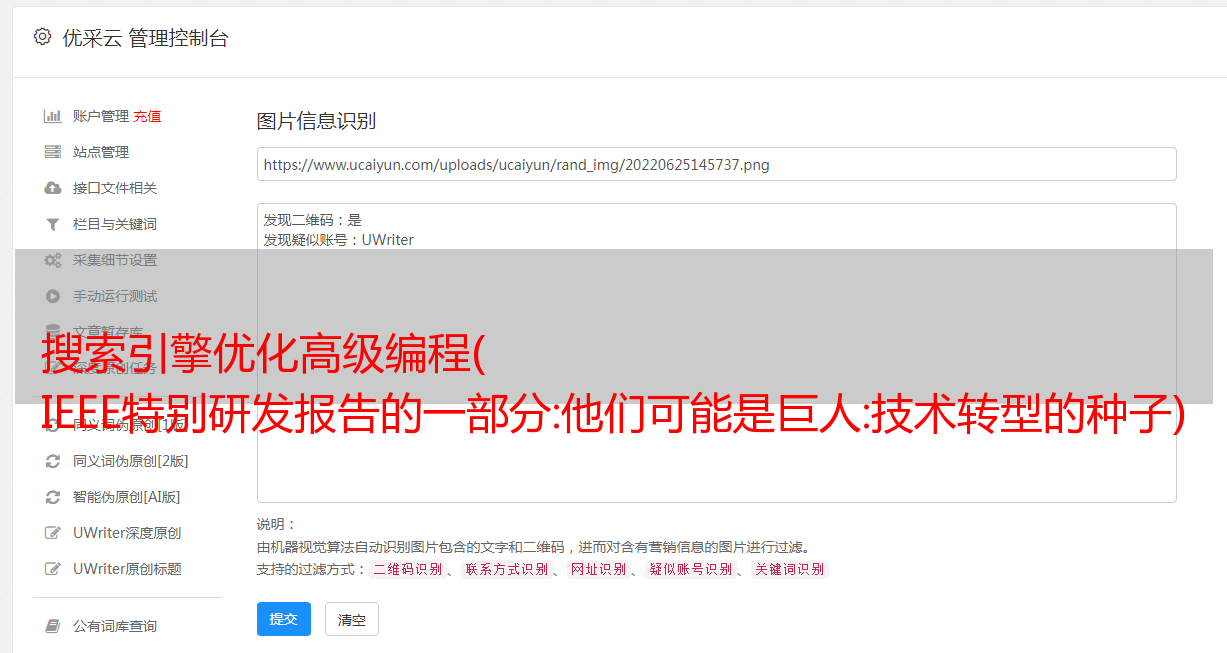
Task: Click the play circle icon beside 手动运行测试
Action: pos(53,296)
